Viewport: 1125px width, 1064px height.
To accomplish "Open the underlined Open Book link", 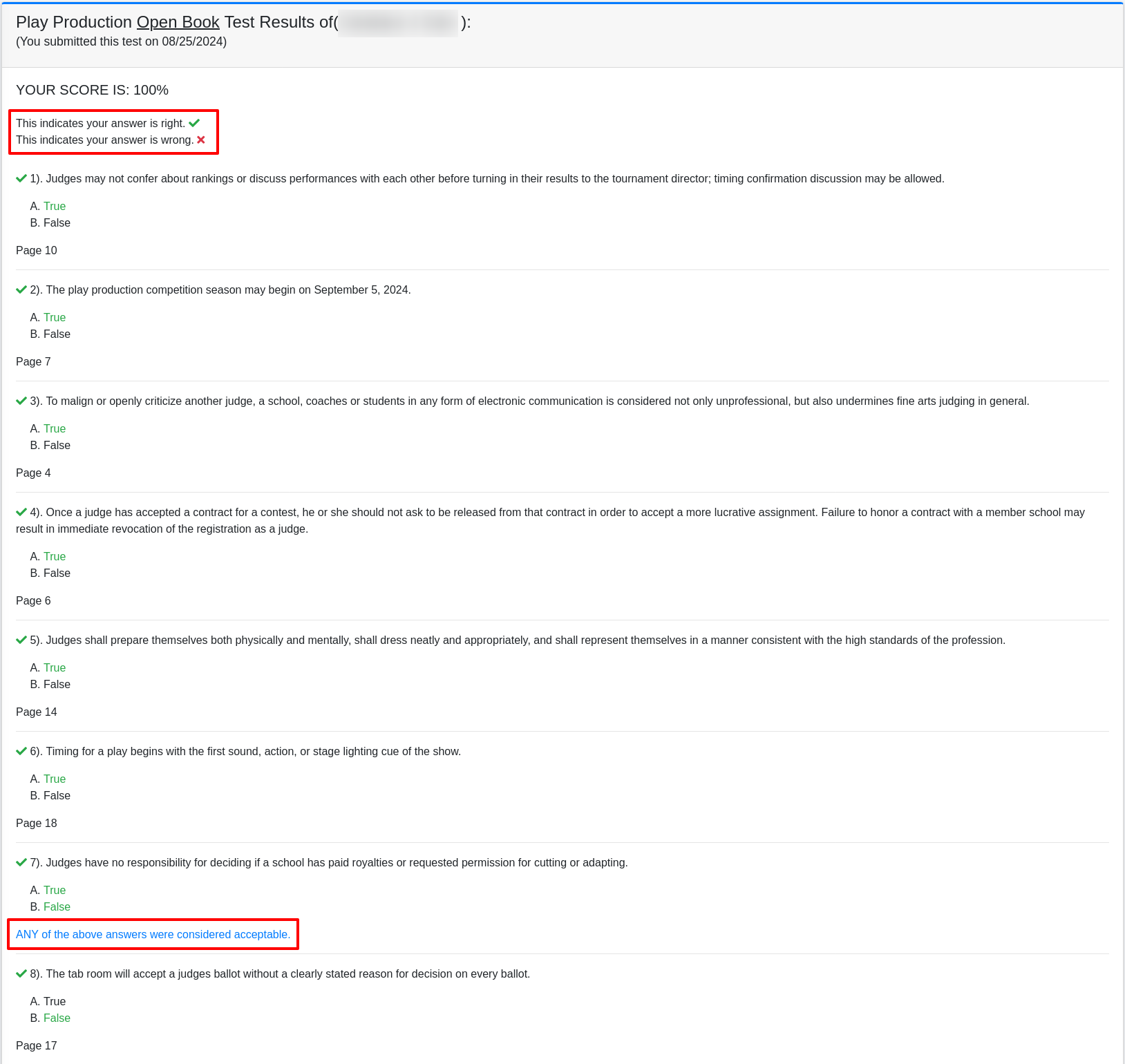I will [178, 22].
